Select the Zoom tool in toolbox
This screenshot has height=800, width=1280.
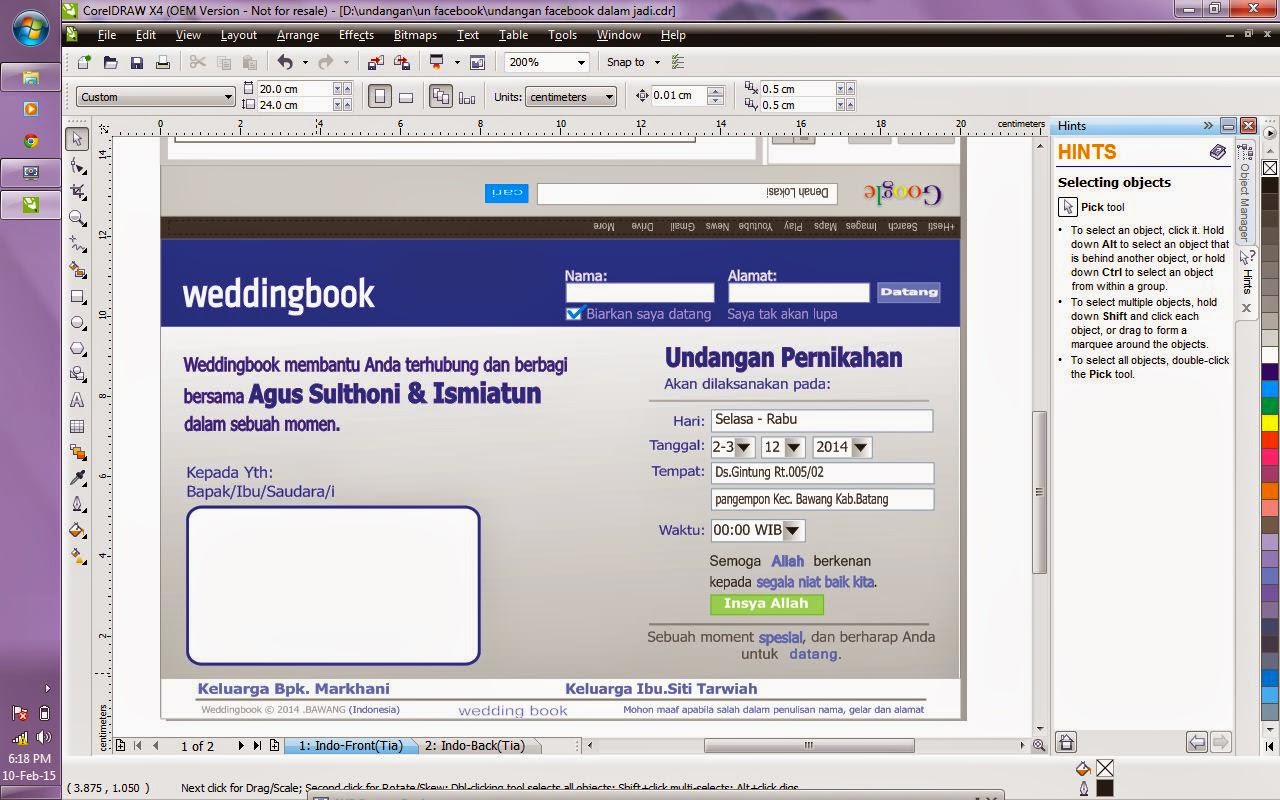77,217
